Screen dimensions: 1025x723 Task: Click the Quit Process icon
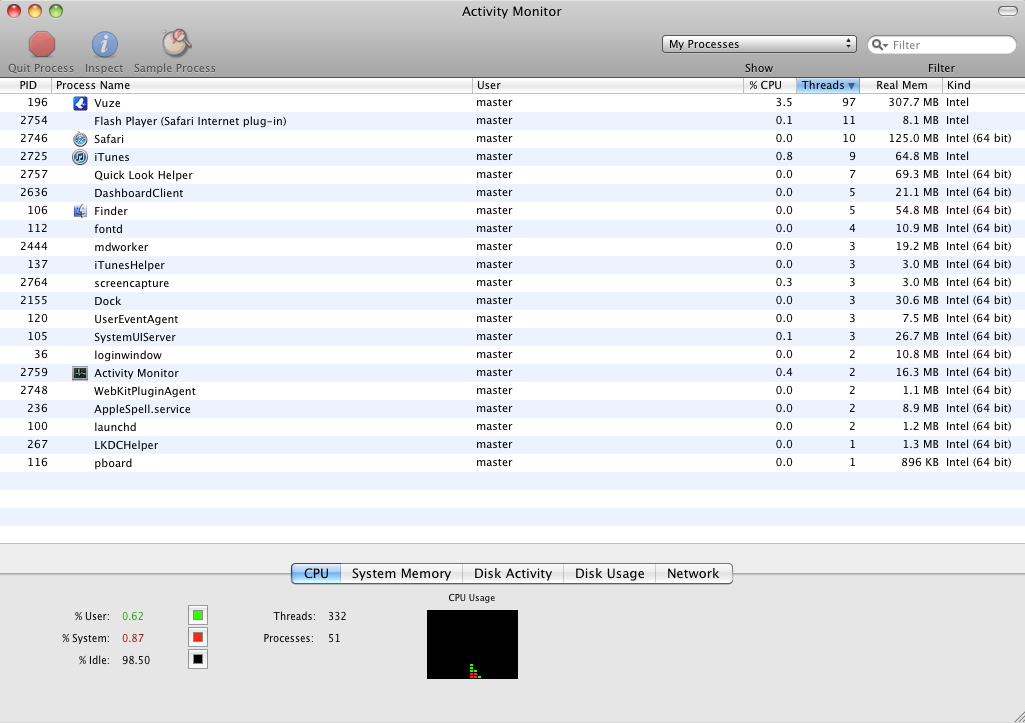[x=40, y=44]
